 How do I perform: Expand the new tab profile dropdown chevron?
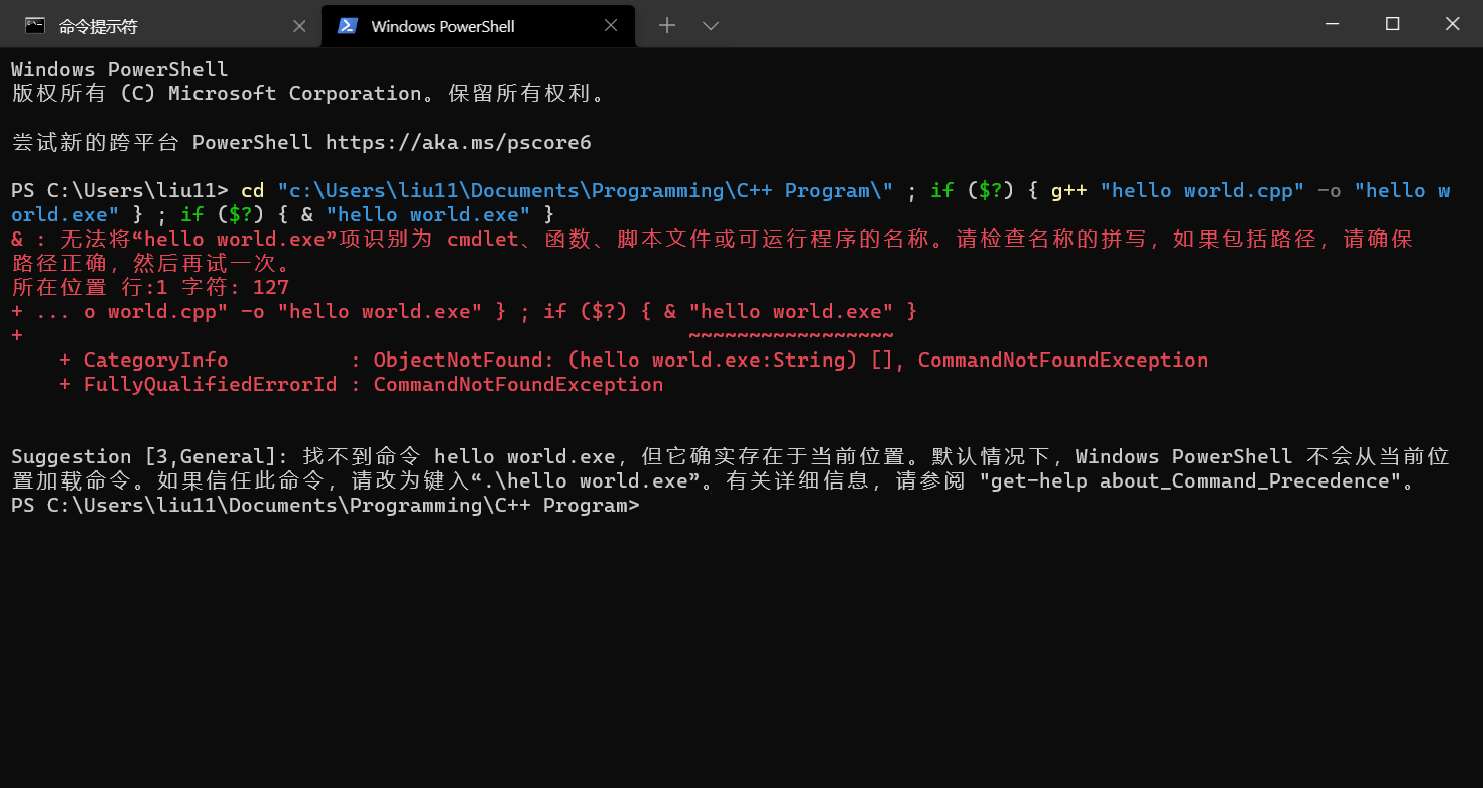[711, 26]
